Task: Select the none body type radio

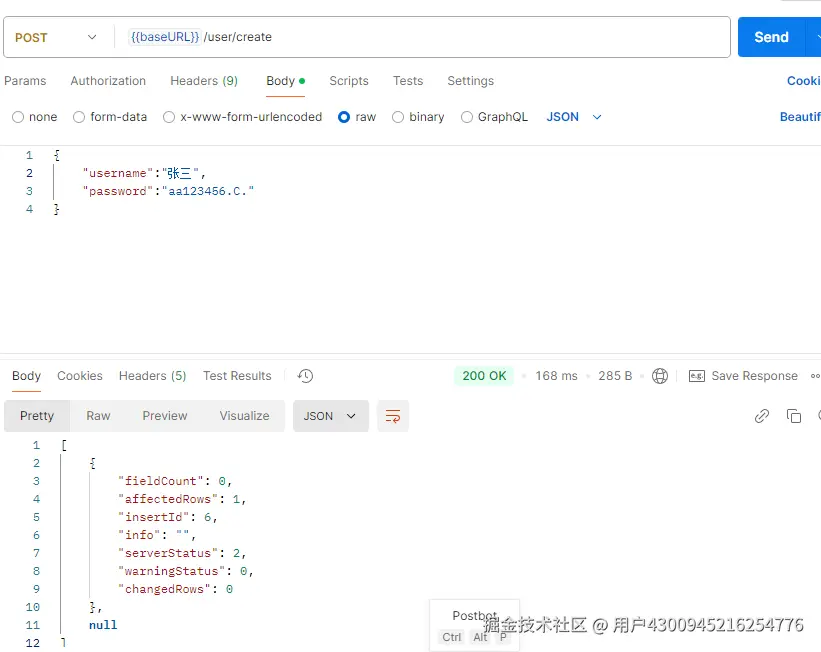Action: point(18,117)
